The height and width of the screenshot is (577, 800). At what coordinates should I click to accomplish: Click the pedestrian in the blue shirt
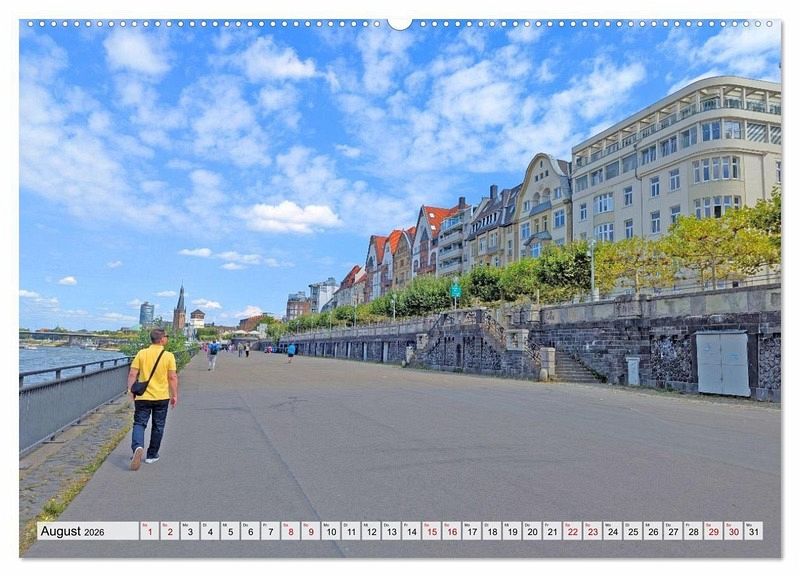[291, 351]
